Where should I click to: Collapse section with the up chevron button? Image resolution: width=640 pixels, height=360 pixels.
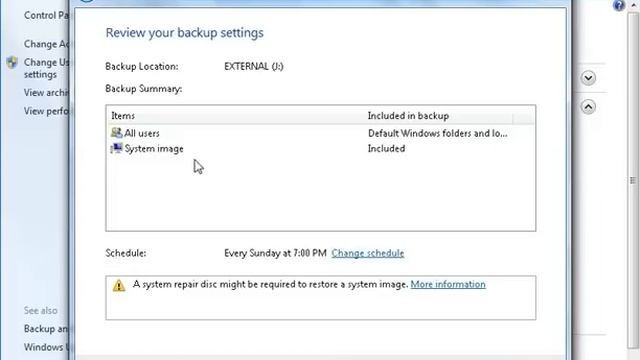[x=588, y=107]
